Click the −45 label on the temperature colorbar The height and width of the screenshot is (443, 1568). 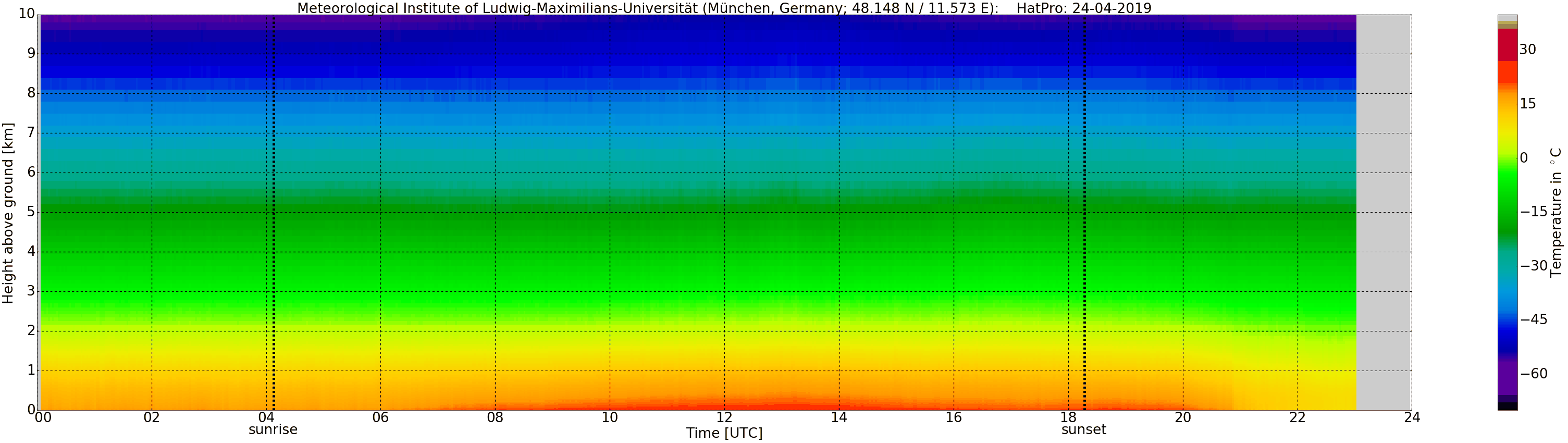[1533, 319]
